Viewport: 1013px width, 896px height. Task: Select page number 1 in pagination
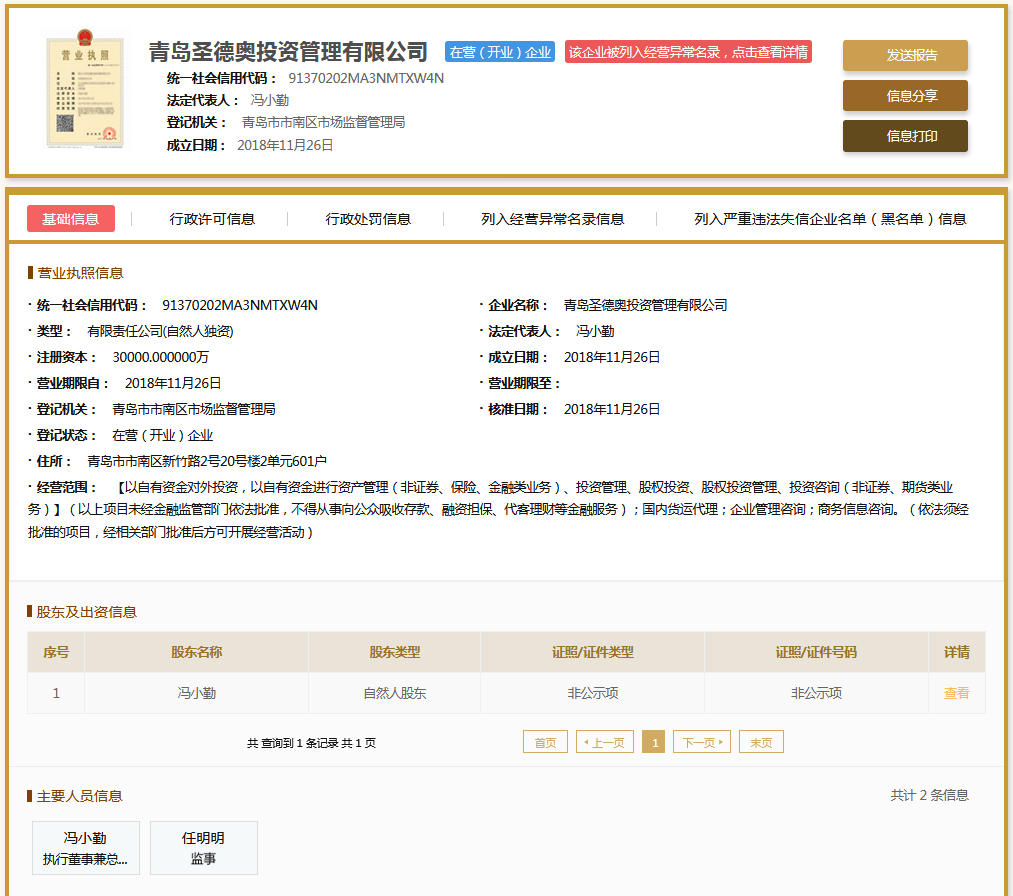(654, 742)
